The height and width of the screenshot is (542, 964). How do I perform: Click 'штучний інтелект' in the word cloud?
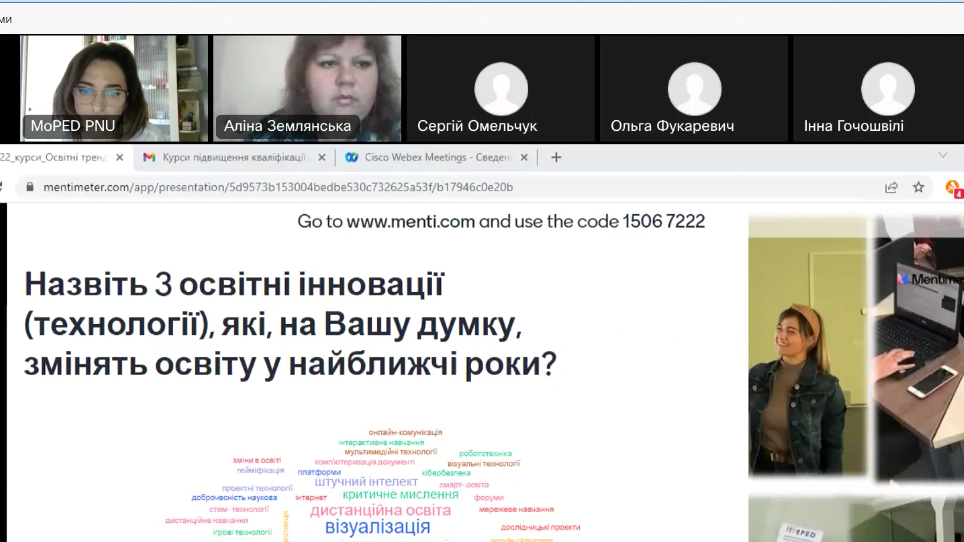pos(366,482)
